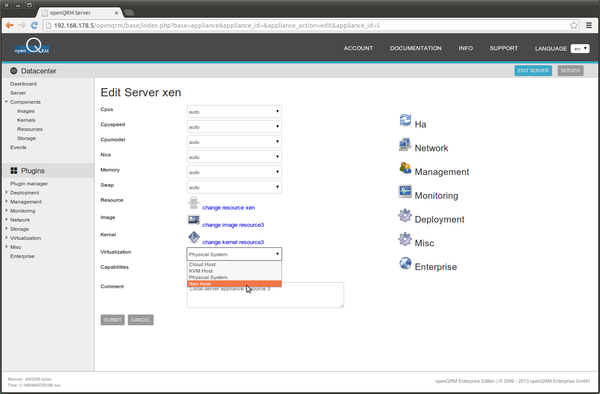This screenshot has height=394, width=600.
Task: Open the Account menu
Action: (x=358, y=48)
